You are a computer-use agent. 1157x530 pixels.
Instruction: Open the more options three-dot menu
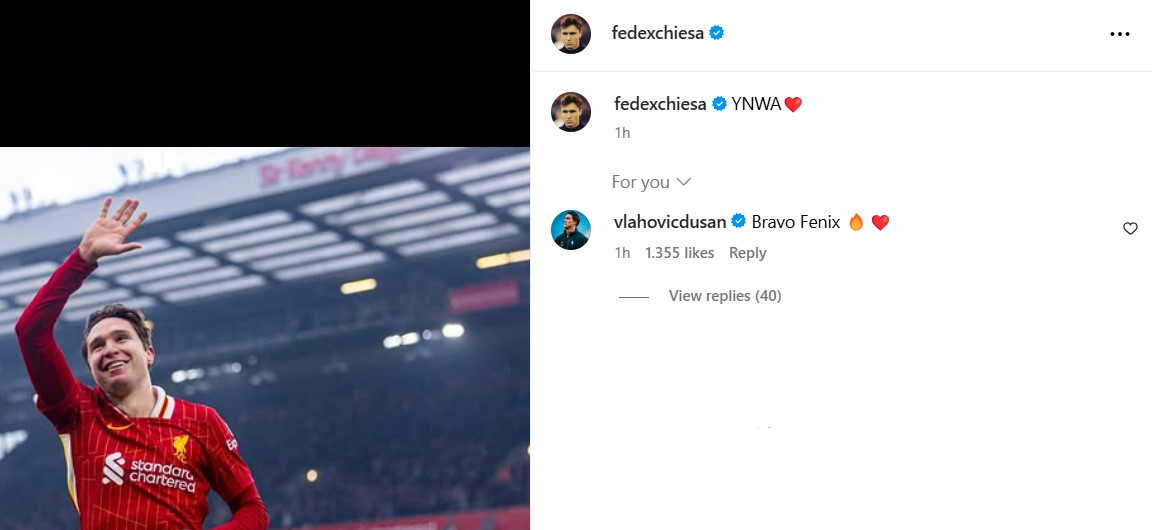(1119, 34)
